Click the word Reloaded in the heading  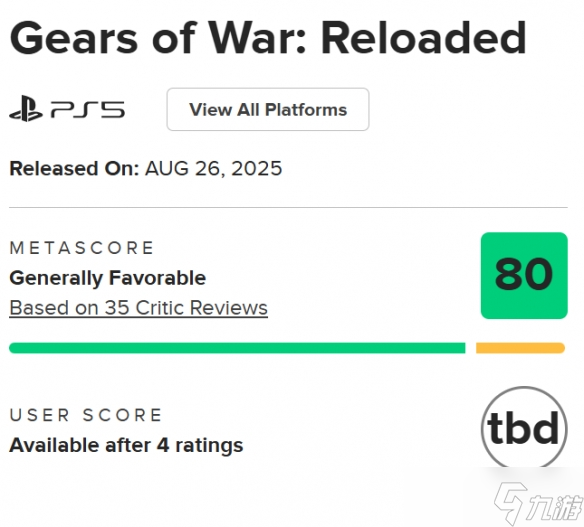423,38
